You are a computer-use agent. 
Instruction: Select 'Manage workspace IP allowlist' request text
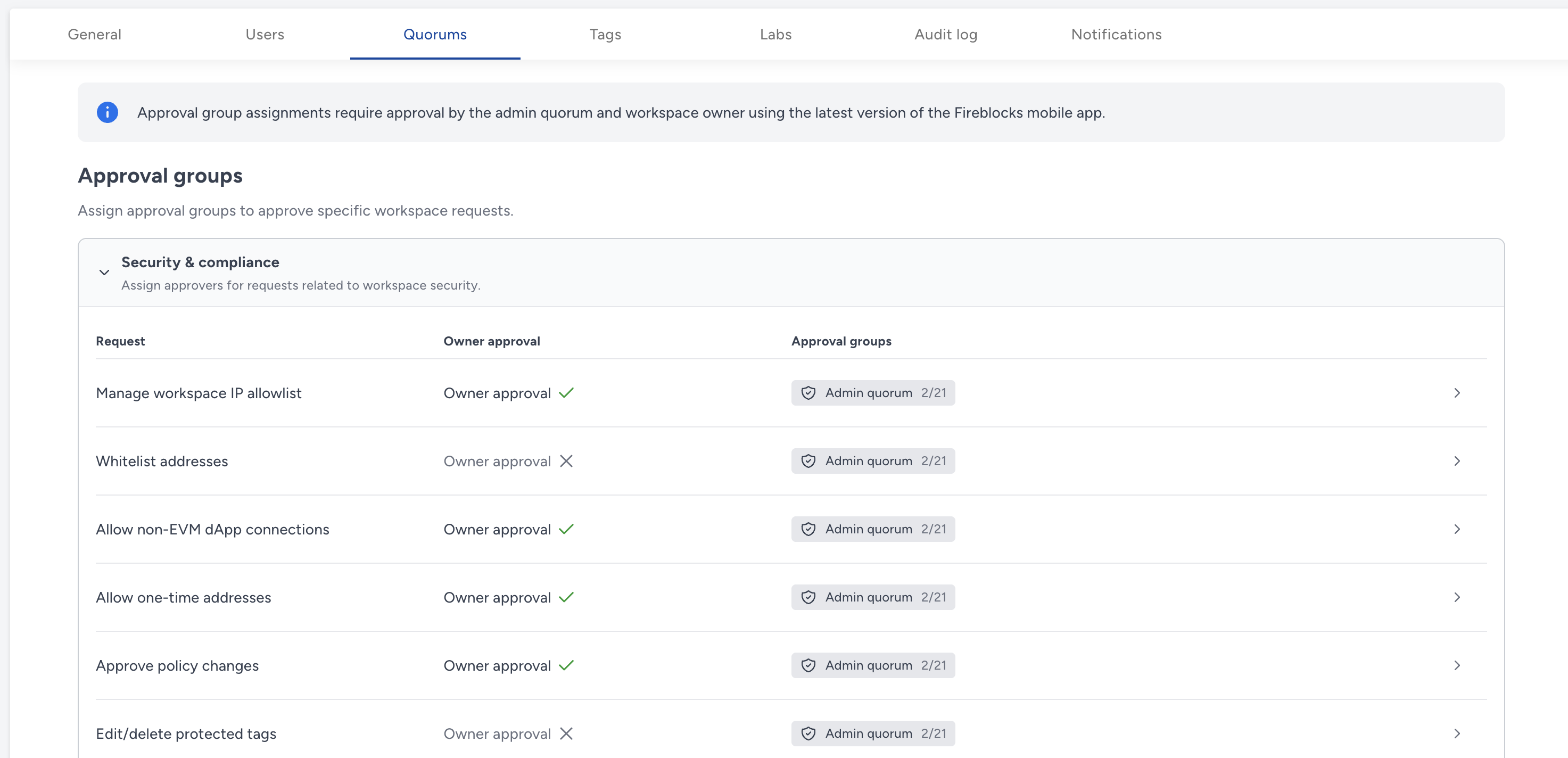point(199,393)
